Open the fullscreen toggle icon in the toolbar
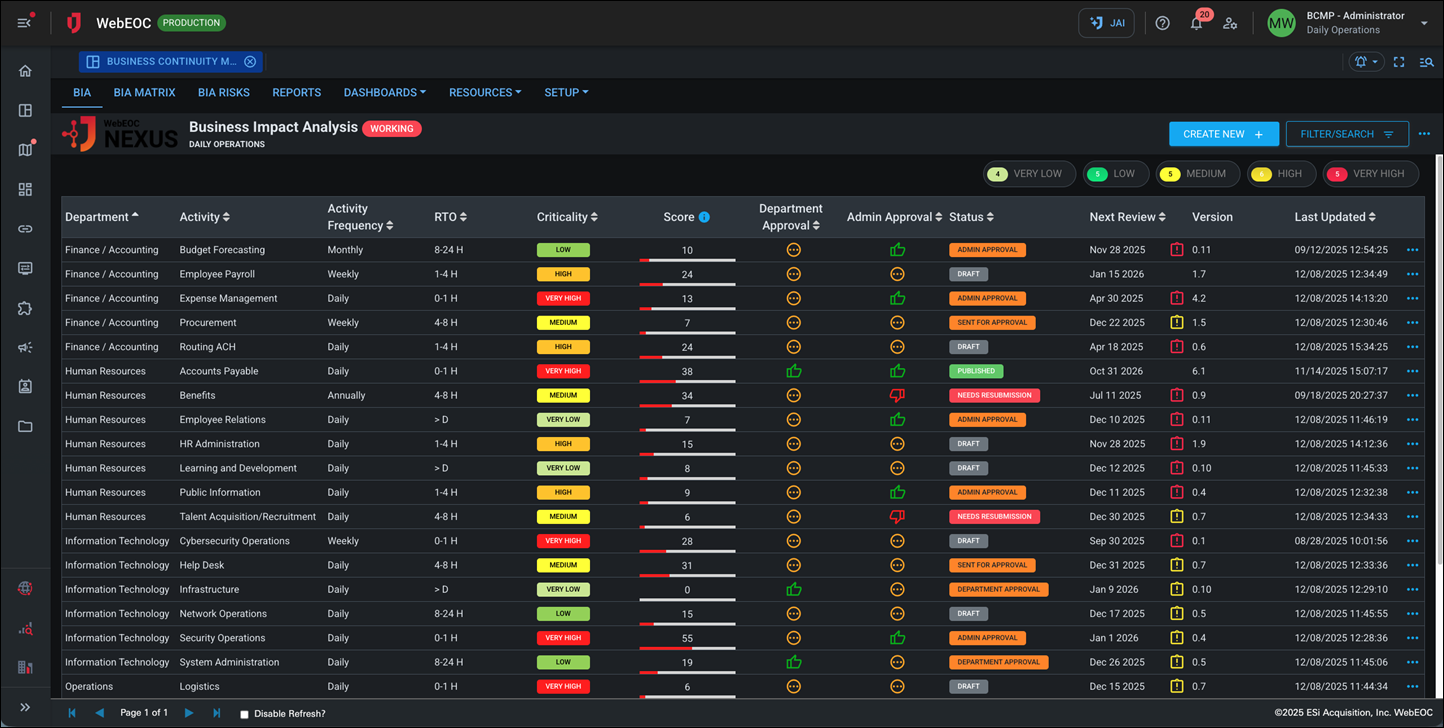Image resolution: width=1444 pixels, height=728 pixels. [x=1399, y=61]
